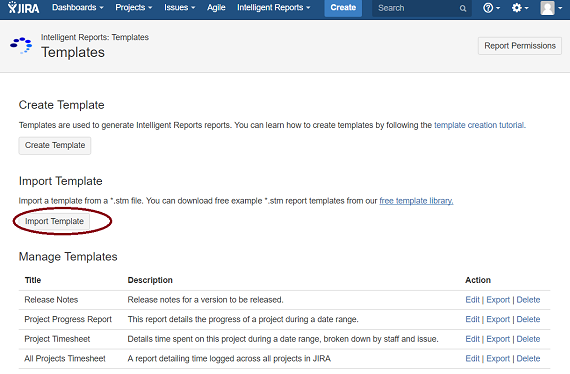Delete the Project Progress Report template
This screenshot has width=570, height=374.
(528, 319)
